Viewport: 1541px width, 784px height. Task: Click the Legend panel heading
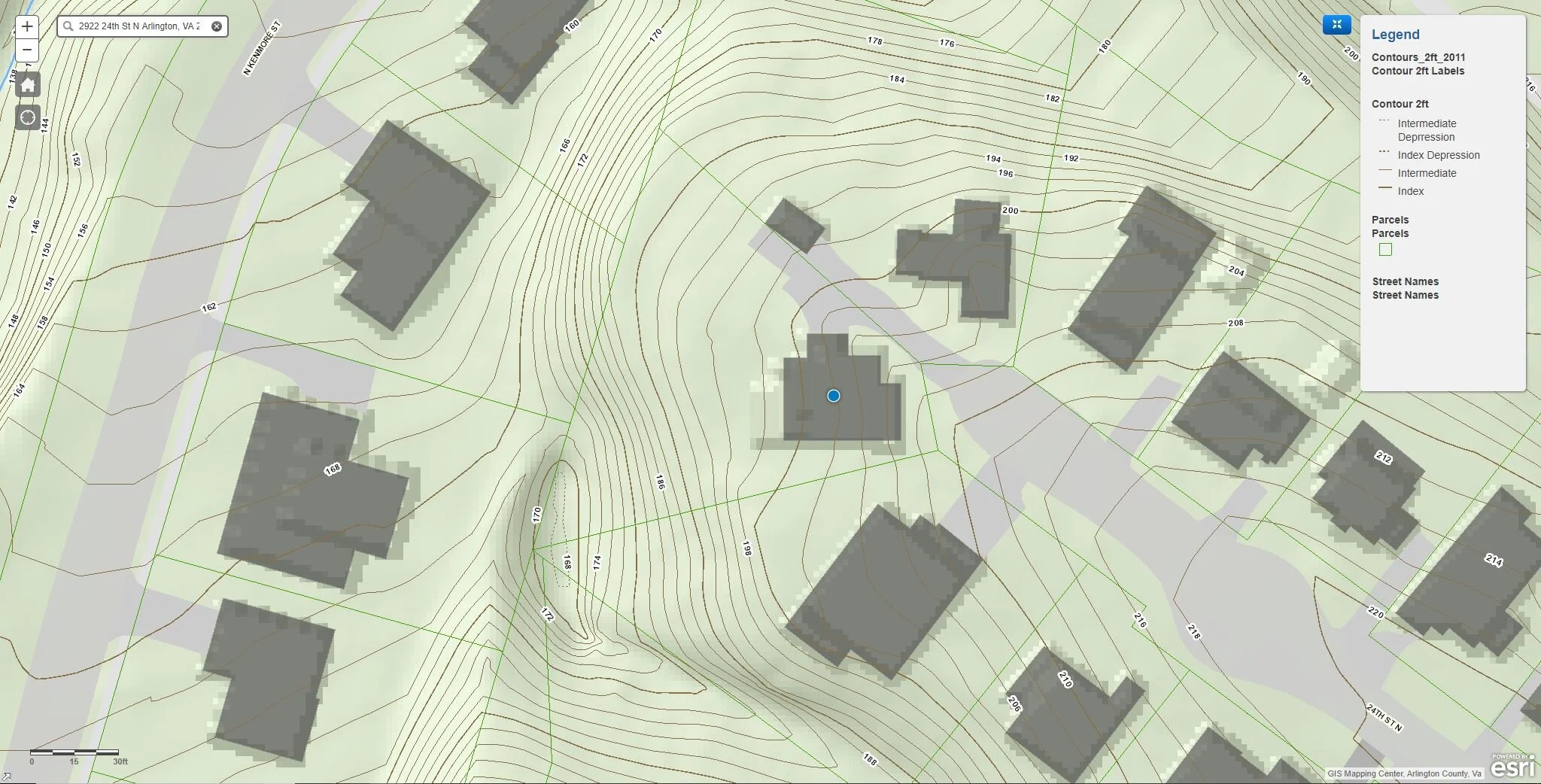pos(1395,35)
